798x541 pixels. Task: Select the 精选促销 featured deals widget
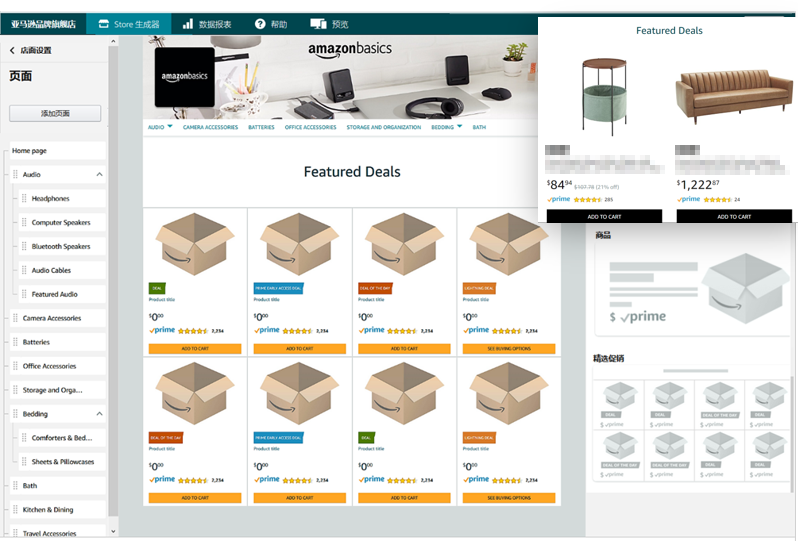point(691,423)
